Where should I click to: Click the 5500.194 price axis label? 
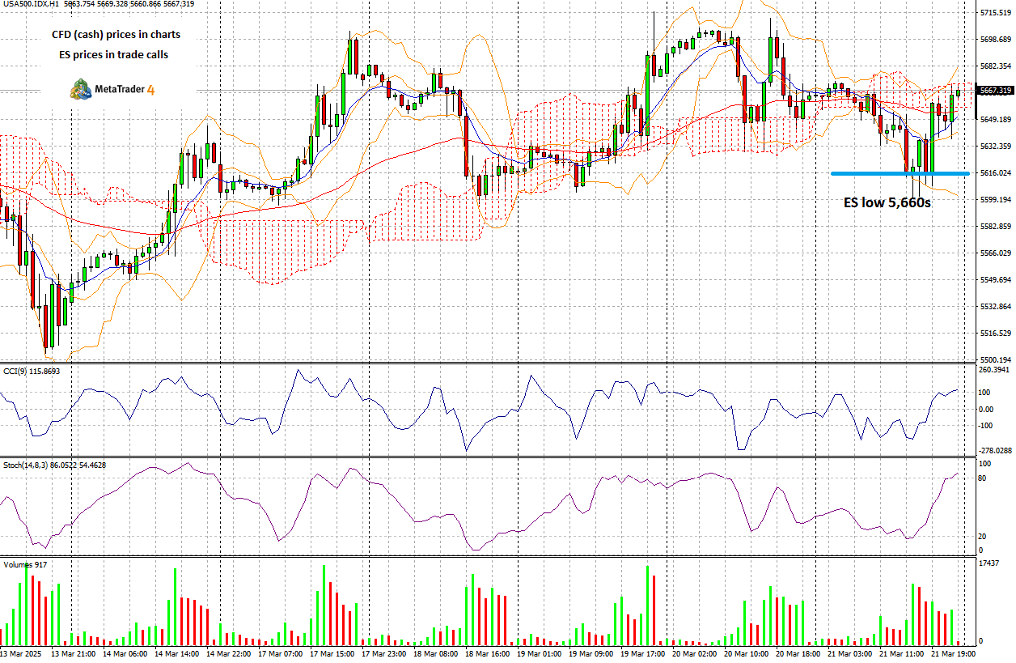coord(996,360)
